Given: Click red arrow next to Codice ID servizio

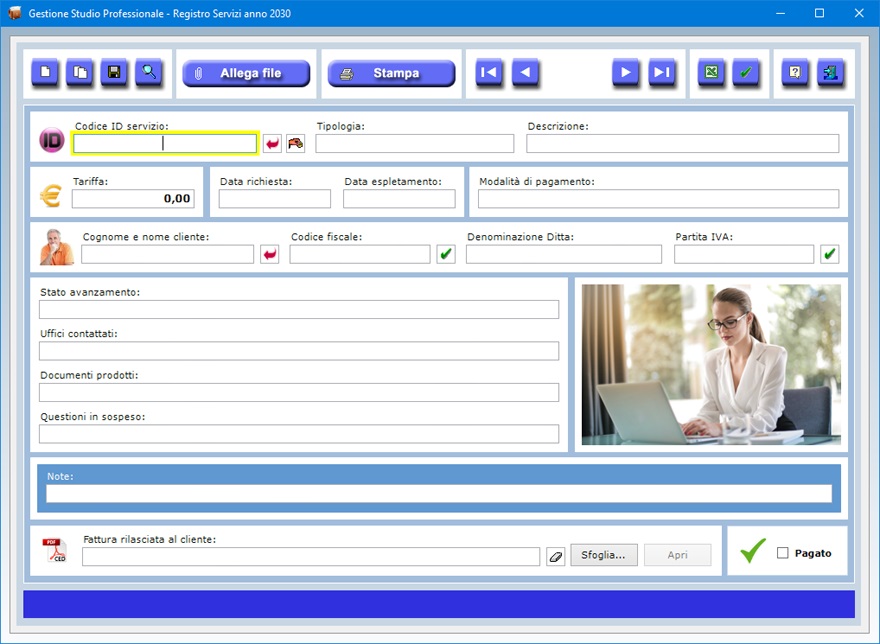Looking at the screenshot, I should pos(272,144).
